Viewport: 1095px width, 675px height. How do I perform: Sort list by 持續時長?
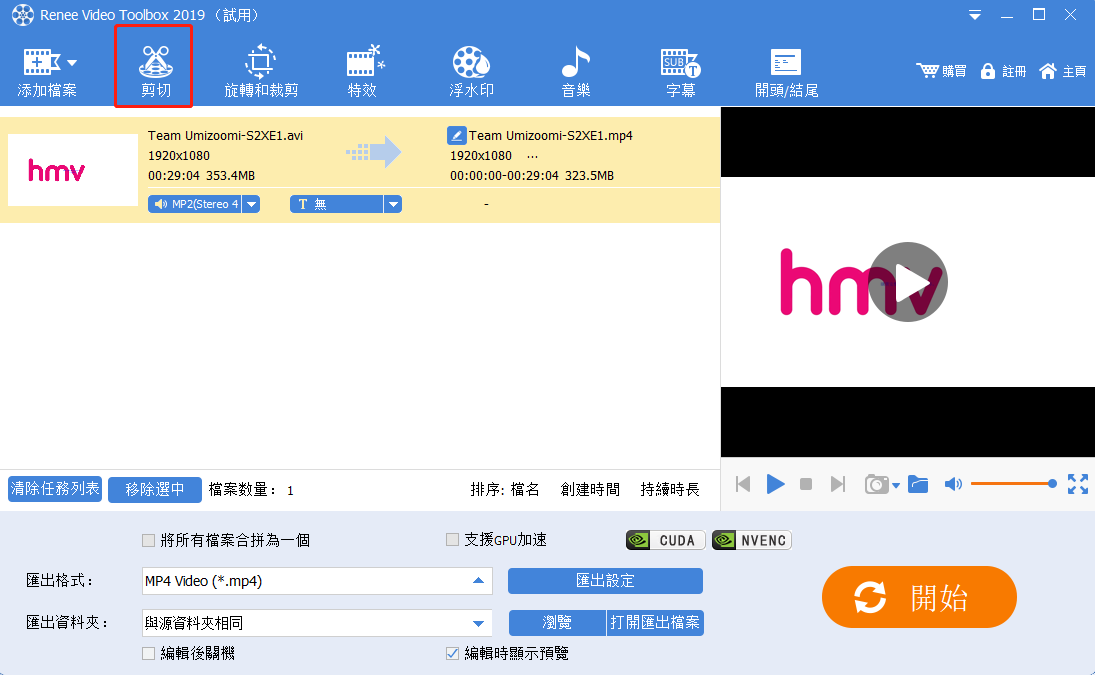[x=670, y=489]
